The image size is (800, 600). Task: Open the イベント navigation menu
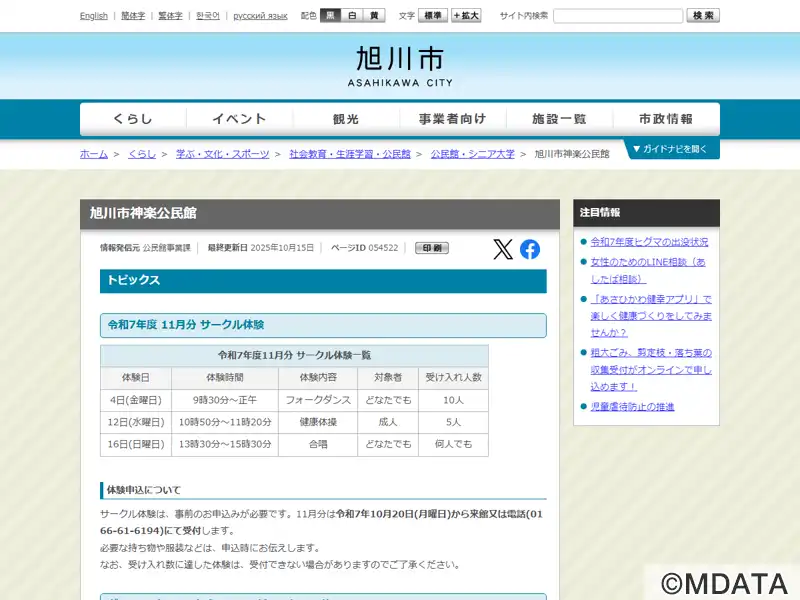click(x=239, y=119)
